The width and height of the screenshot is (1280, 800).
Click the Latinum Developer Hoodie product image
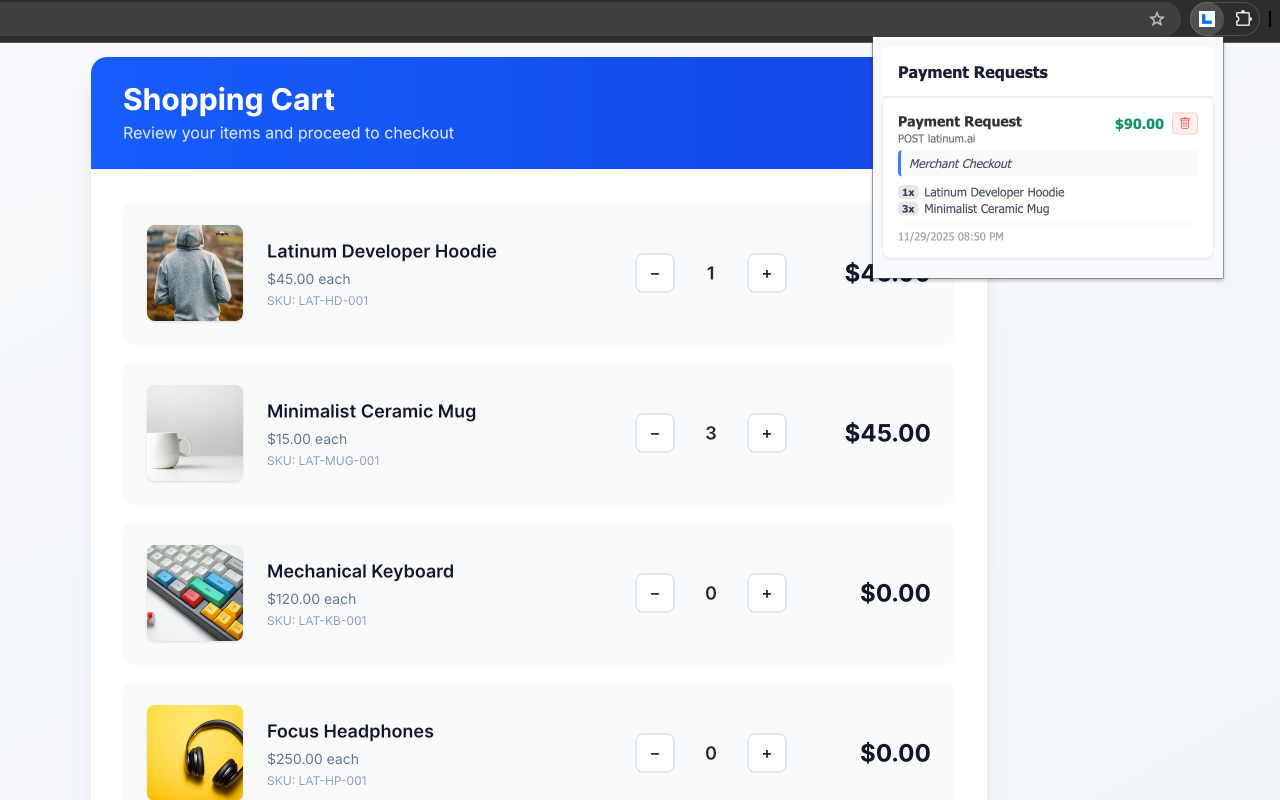[x=194, y=273]
